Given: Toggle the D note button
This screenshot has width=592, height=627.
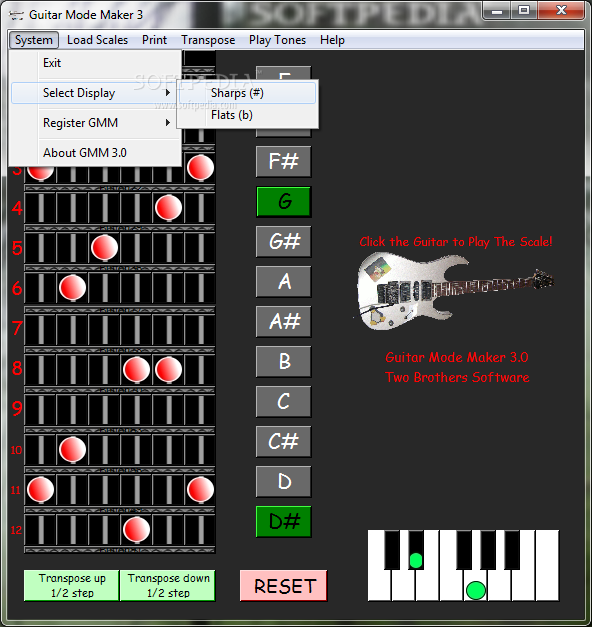Looking at the screenshot, I should tap(284, 481).
